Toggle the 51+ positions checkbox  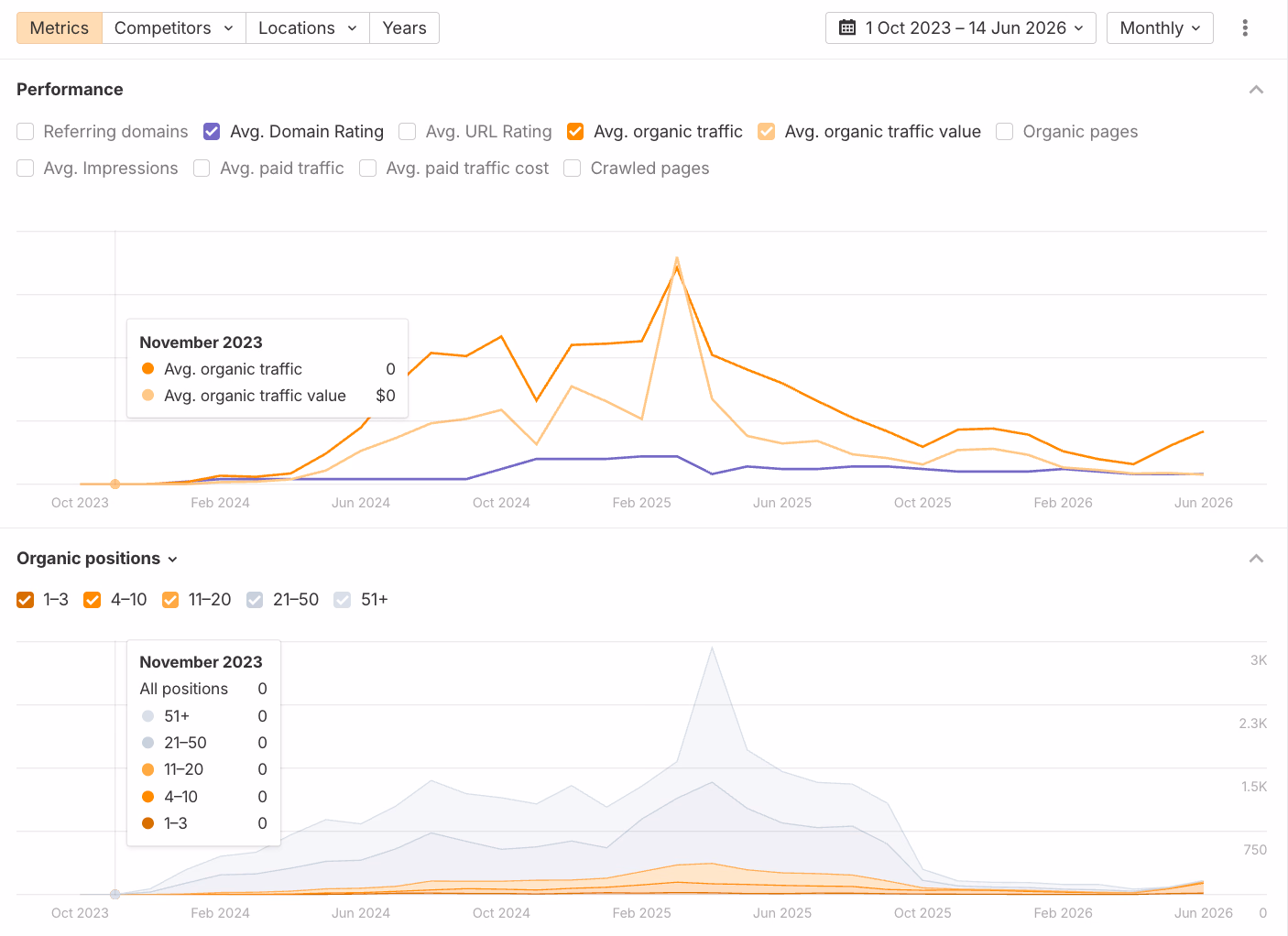tap(343, 600)
